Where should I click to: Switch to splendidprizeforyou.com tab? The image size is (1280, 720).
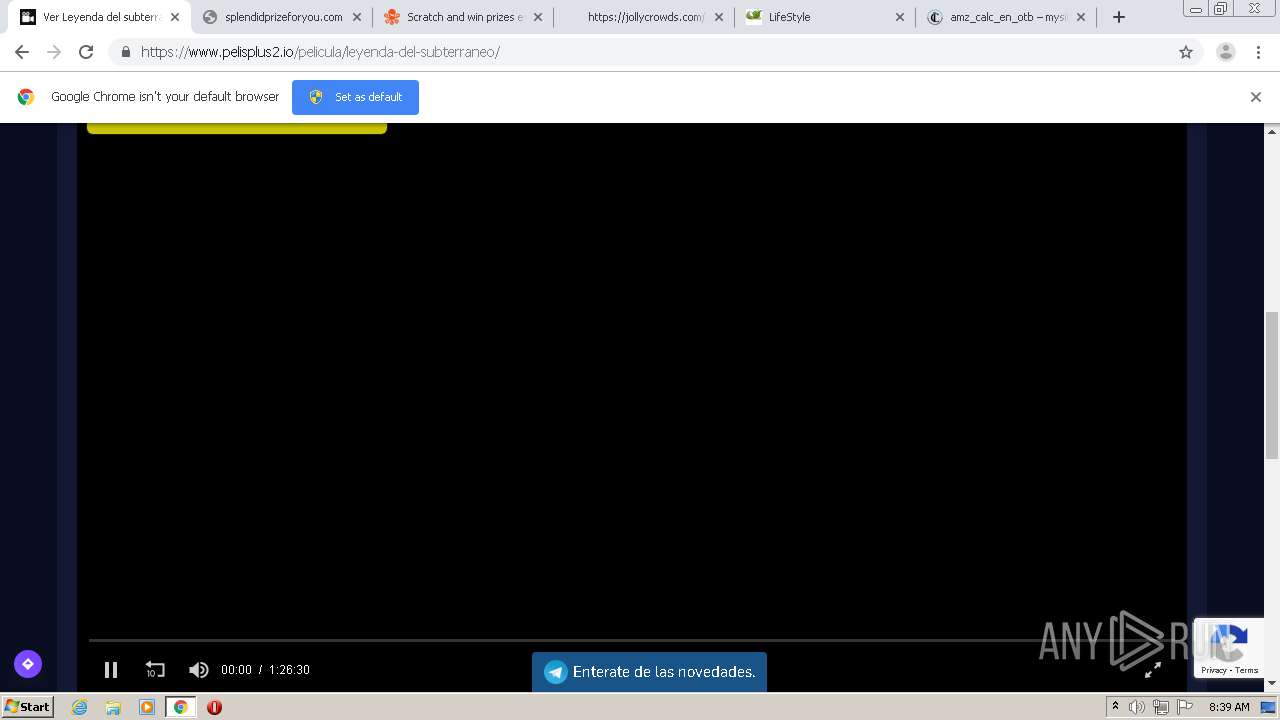(283, 17)
